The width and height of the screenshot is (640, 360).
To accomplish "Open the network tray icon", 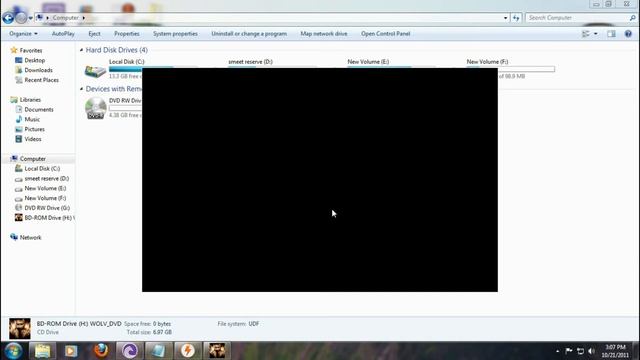I will pyautogui.click(x=580, y=351).
